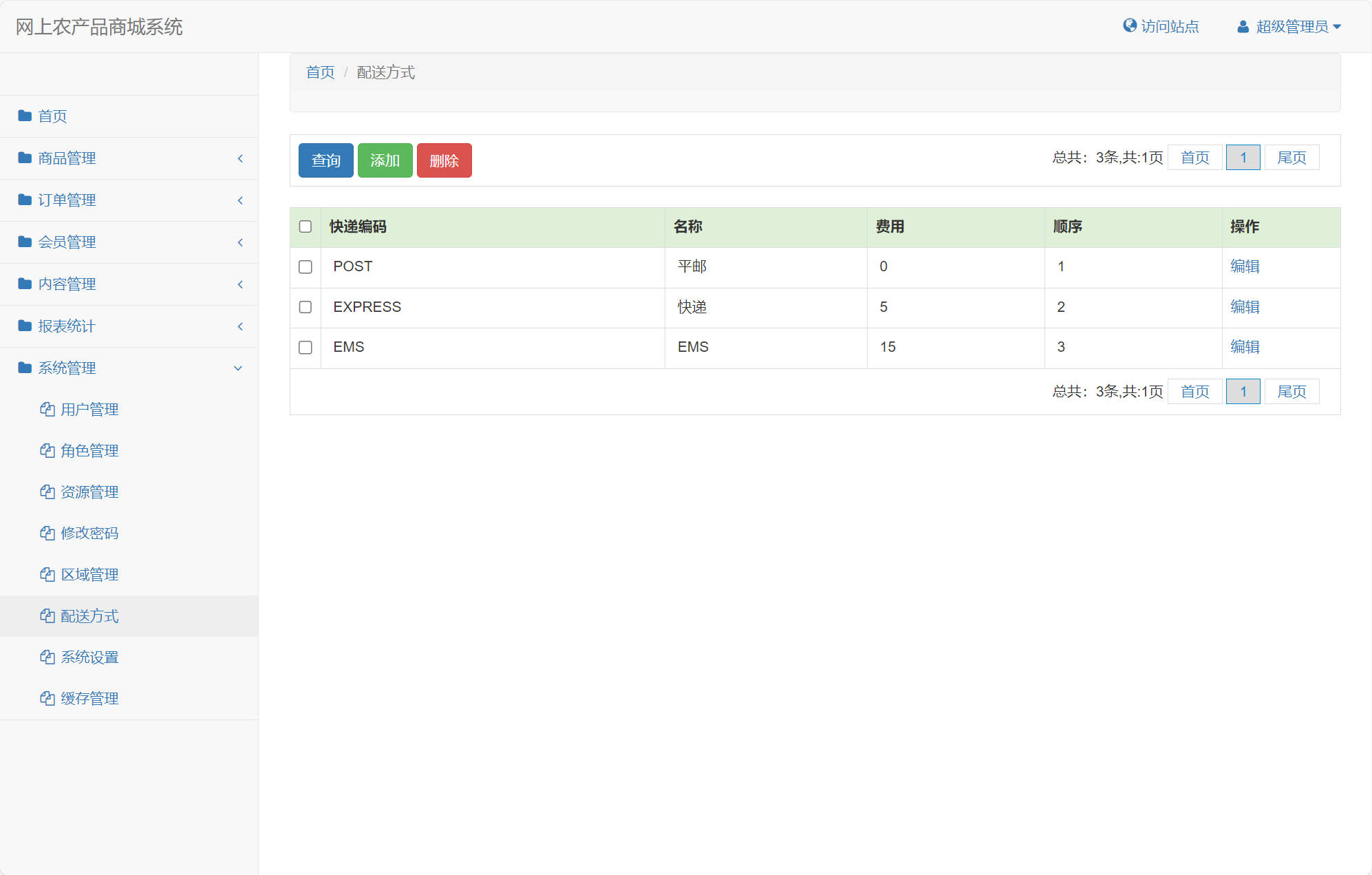Expand the 订单管理 menu chevron
1372x875 pixels.
coord(240,200)
